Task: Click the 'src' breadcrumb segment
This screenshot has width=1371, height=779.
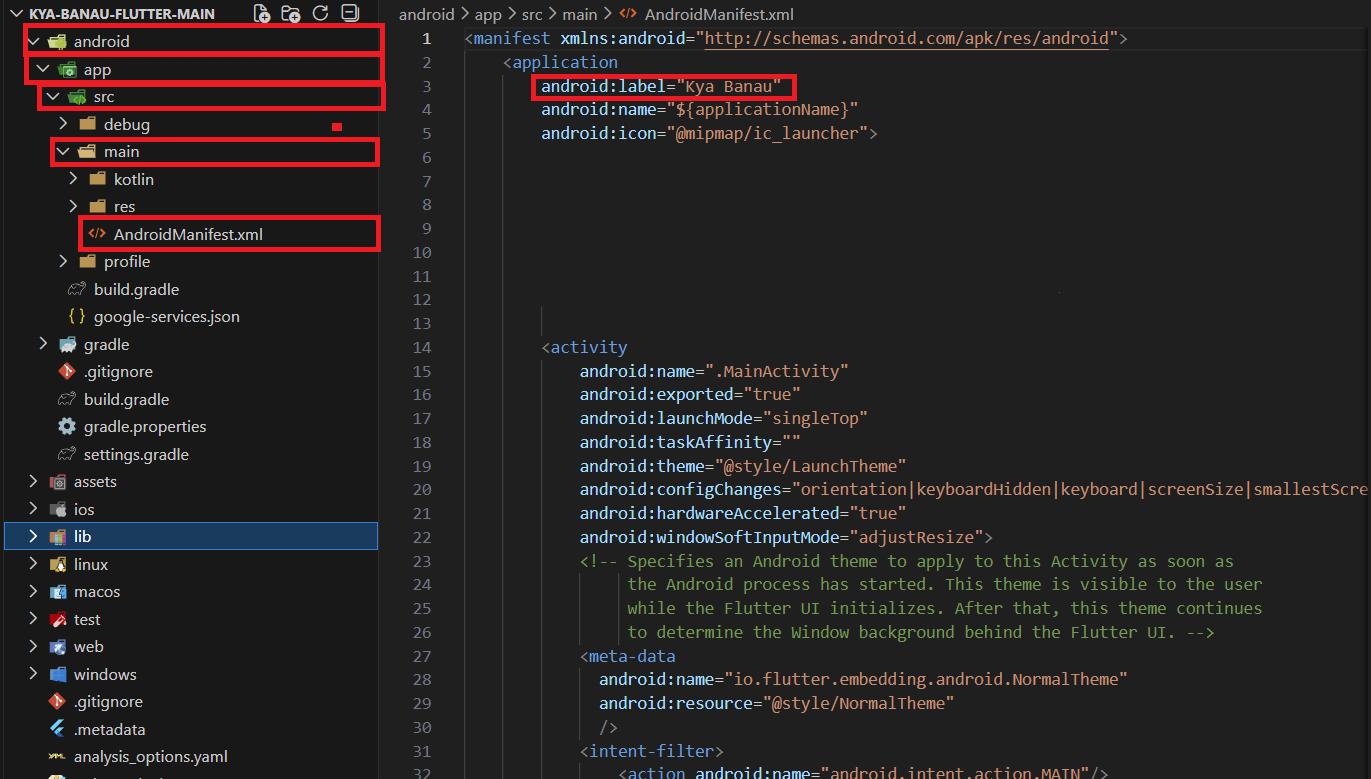Action: [x=534, y=14]
